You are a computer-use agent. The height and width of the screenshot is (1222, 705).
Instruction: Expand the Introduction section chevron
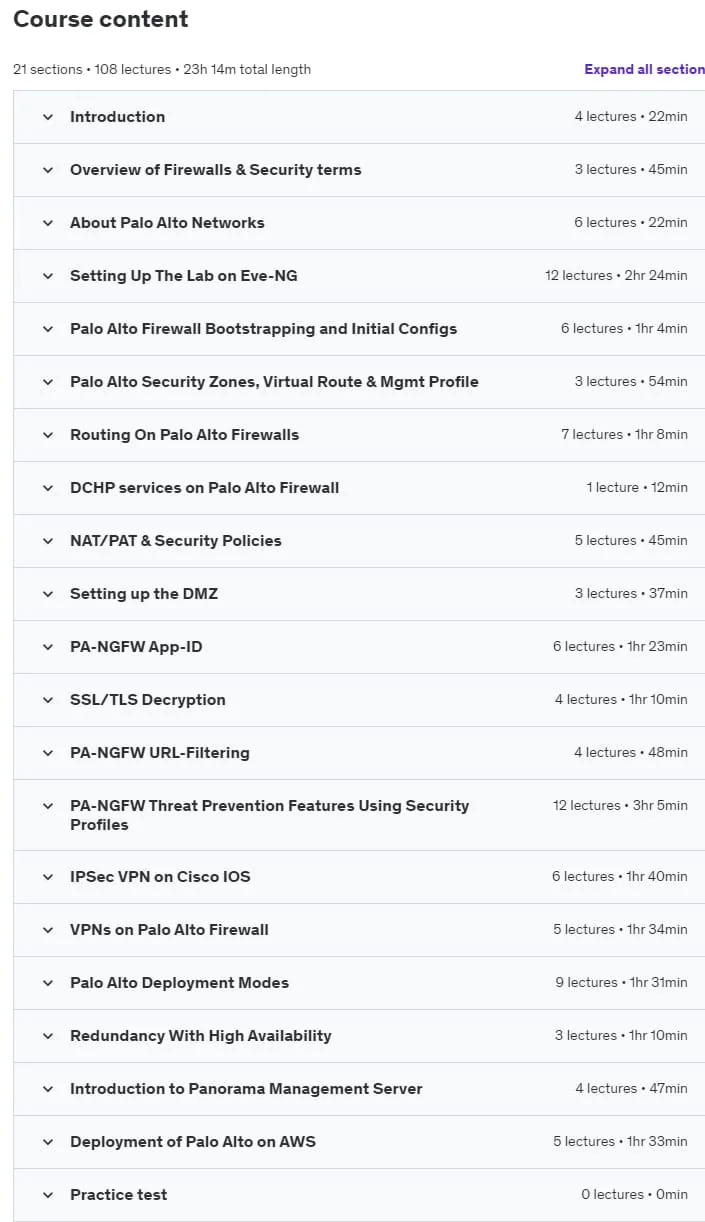[47, 117]
